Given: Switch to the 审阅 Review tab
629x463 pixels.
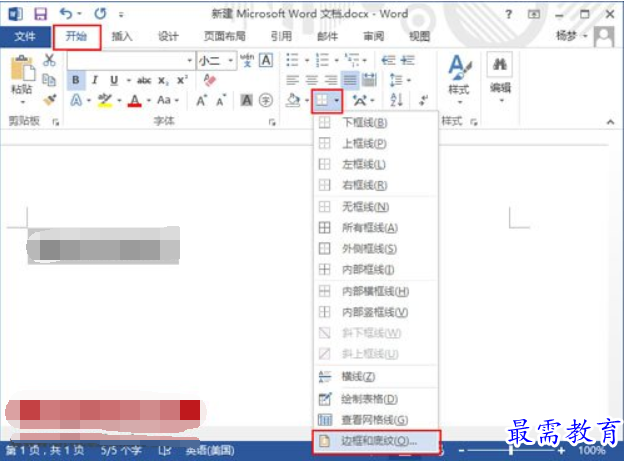Looking at the screenshot, I should coord(374,37).
